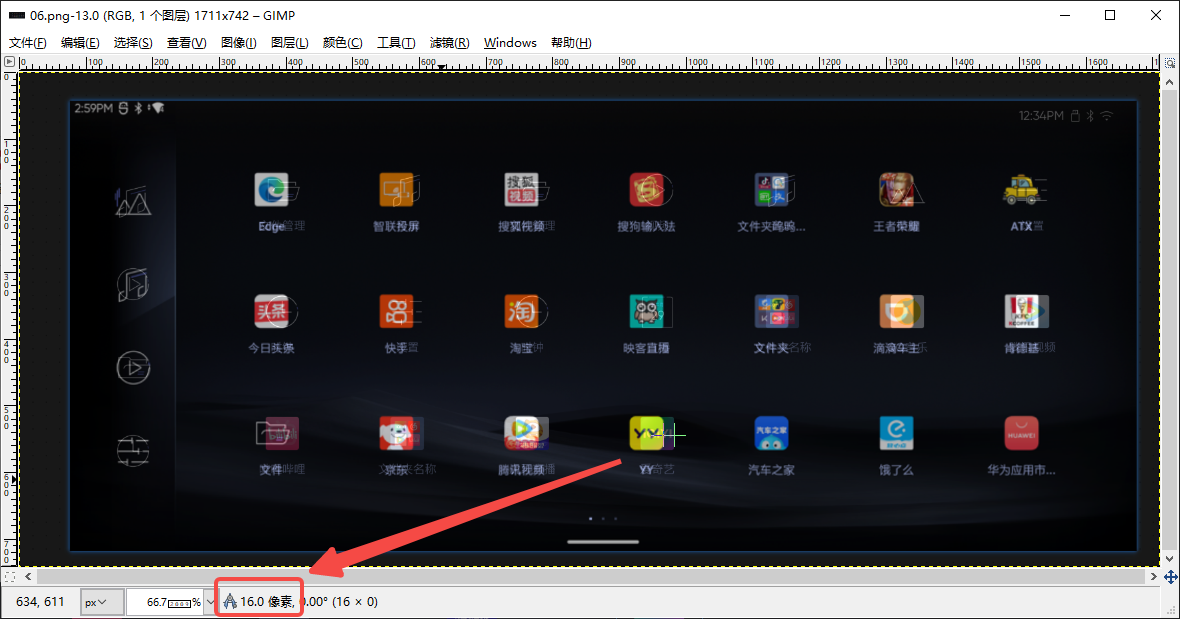
Task: Open the image menu button at ruler corner
Action: pos(9,62)
